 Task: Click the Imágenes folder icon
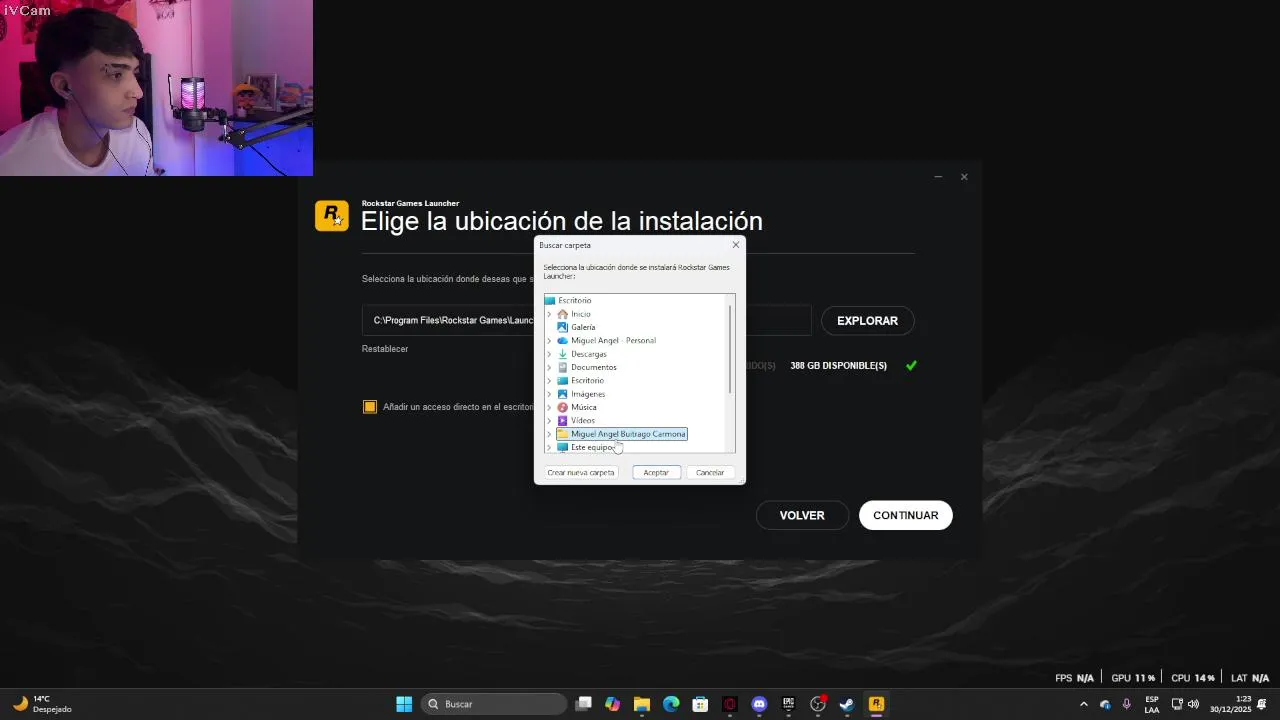click(x=562, y=394)
